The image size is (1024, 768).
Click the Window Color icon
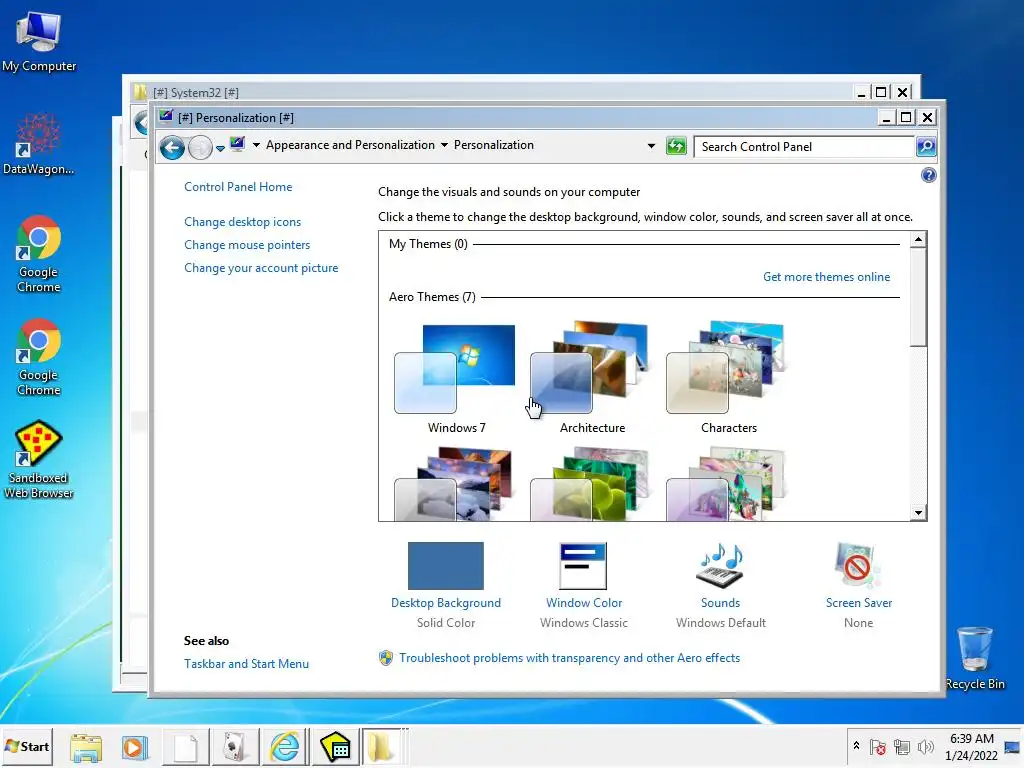583,566
